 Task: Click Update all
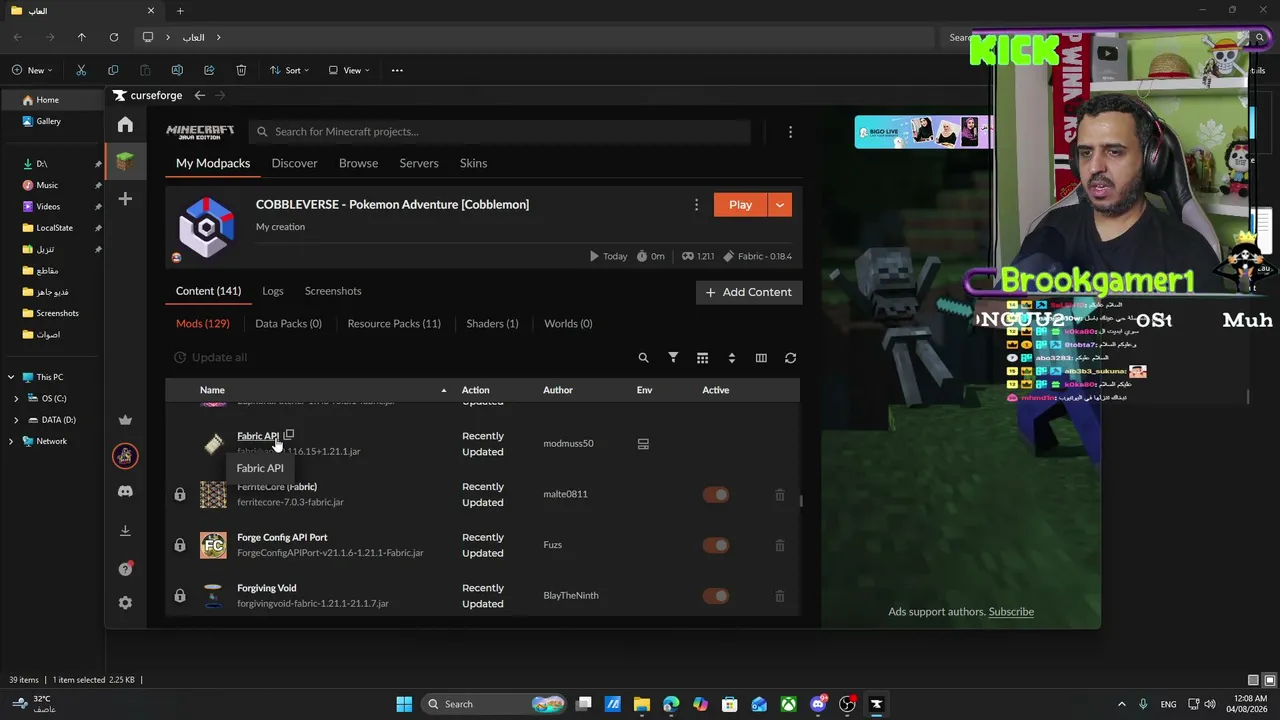pos(210,358)
